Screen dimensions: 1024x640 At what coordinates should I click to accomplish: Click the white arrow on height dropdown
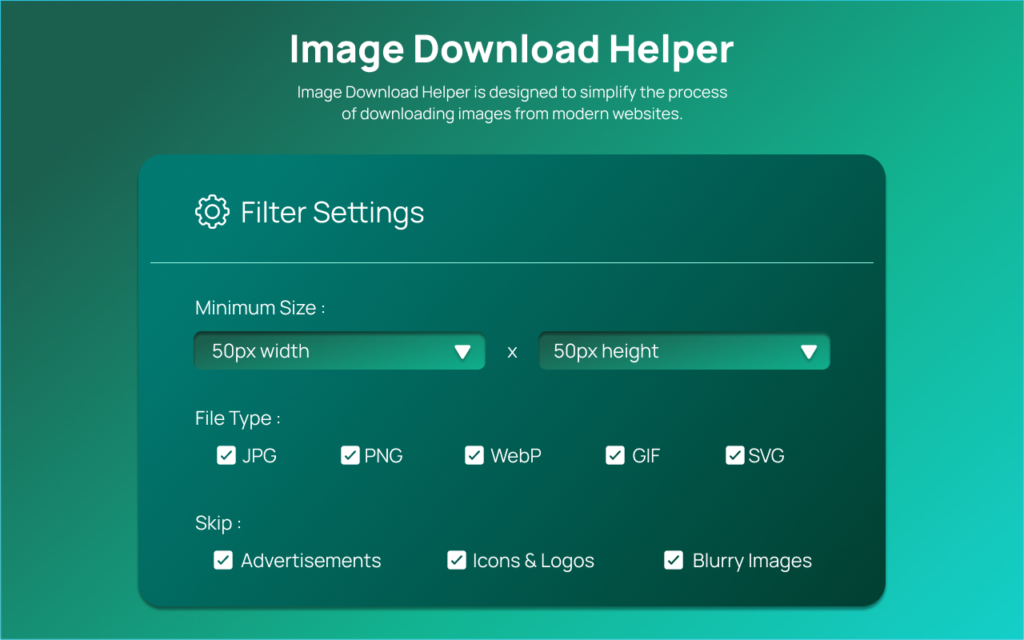tap(809, 352)
